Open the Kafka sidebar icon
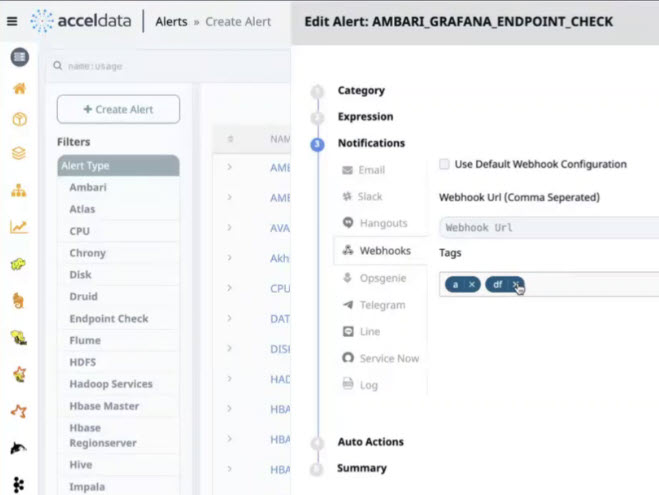The image size is (659, 495). [18, 484]
